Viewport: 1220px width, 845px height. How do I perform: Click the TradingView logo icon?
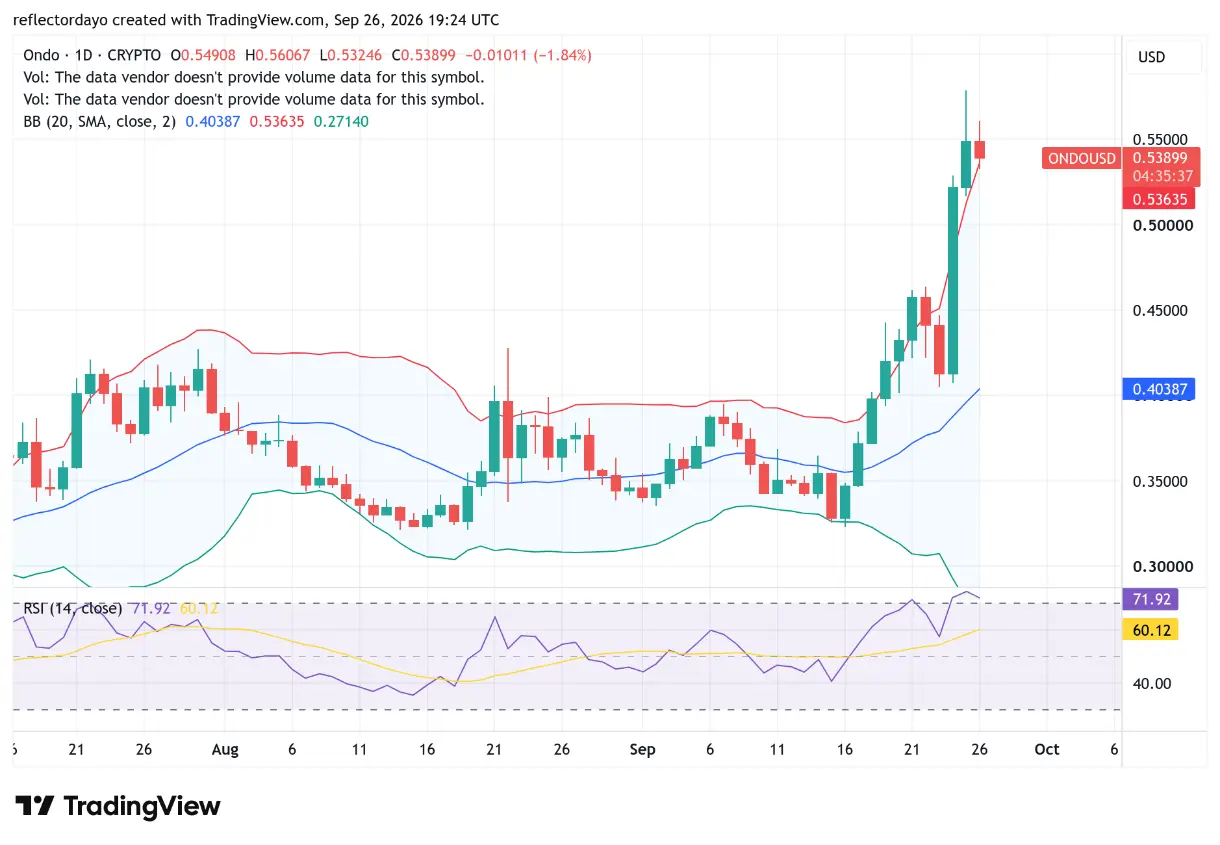33,806
